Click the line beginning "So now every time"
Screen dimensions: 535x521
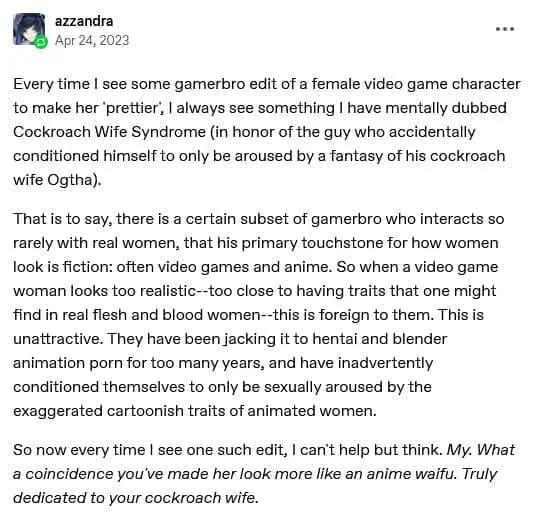click(264, 450)
